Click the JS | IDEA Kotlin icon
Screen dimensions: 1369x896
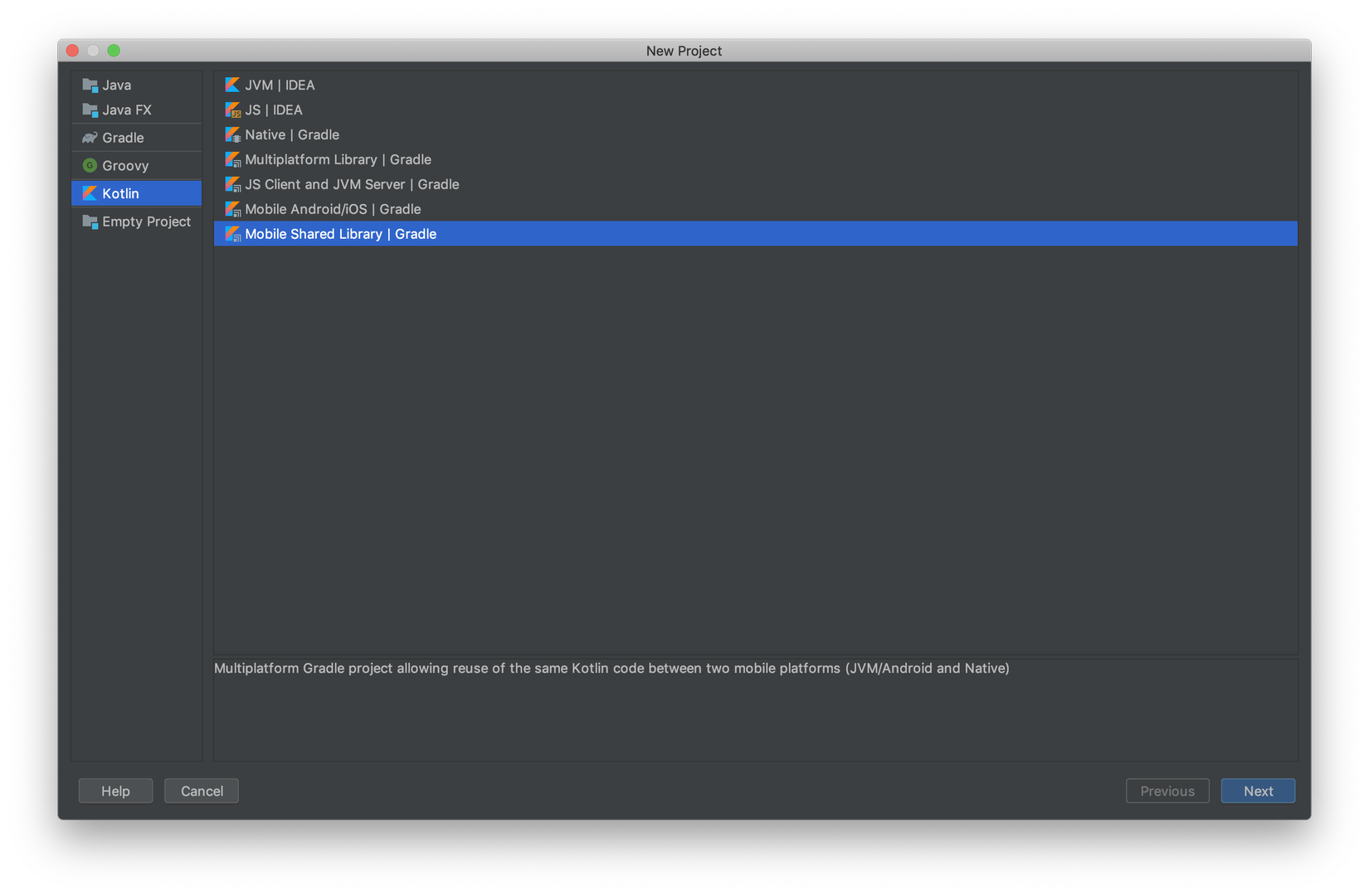click(x=232, y=110)
